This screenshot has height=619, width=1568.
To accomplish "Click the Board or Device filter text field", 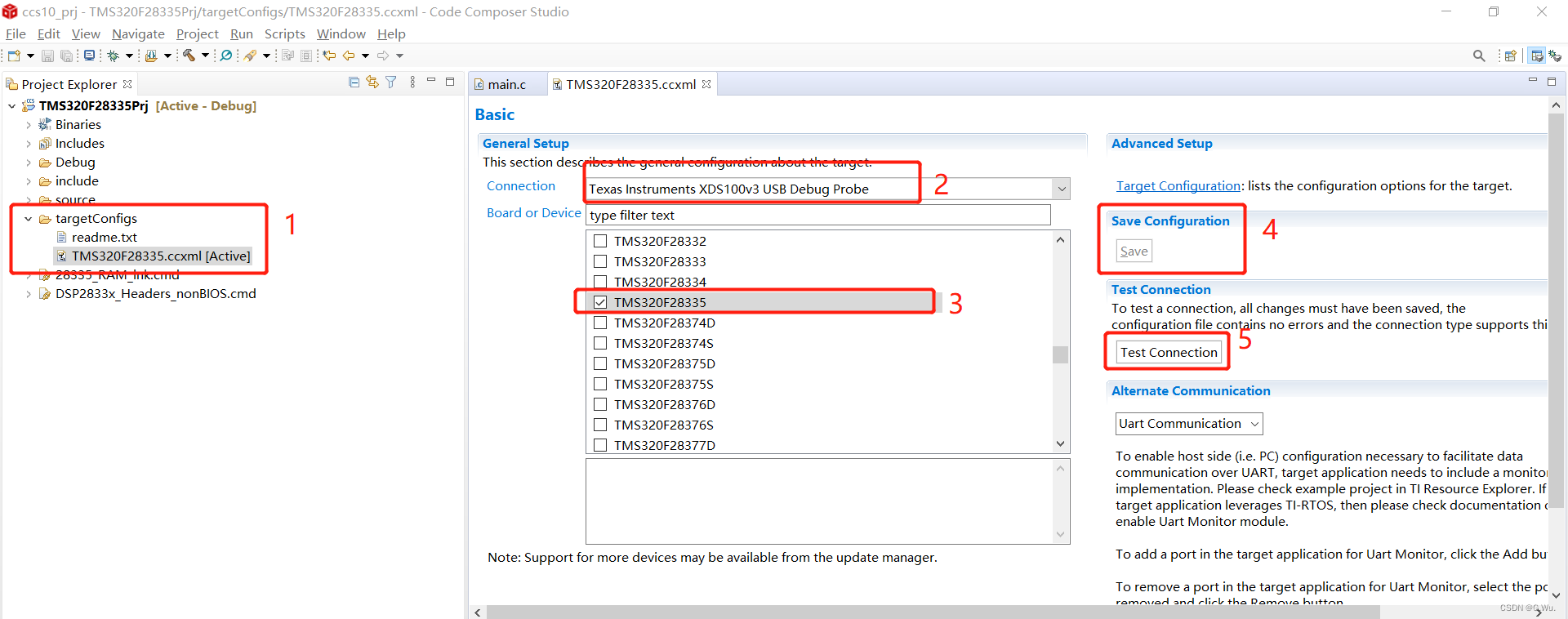I will tap(818, 215).
